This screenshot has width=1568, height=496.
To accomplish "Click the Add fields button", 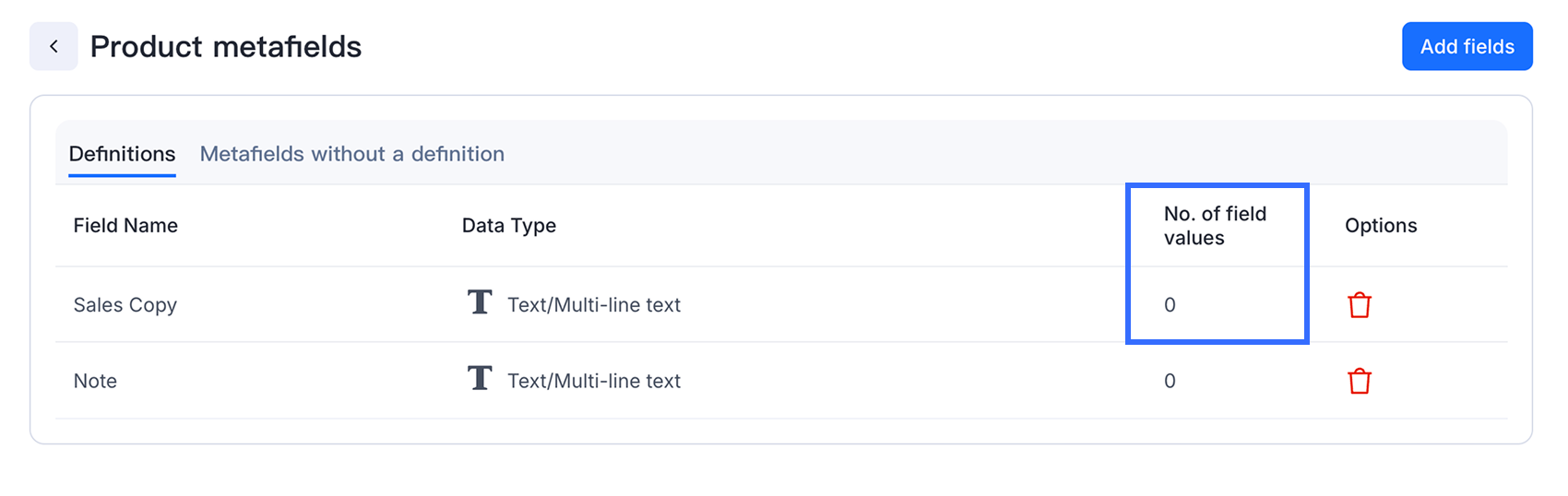I will point(1467,46).
